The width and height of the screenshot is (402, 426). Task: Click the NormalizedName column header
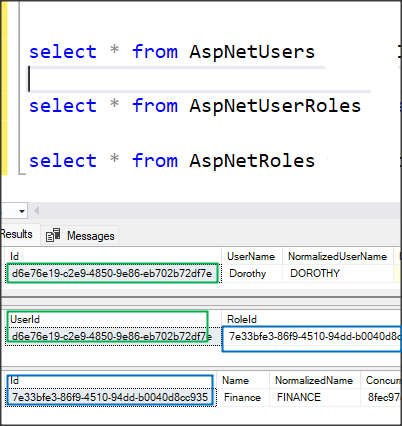pos(314,380)
